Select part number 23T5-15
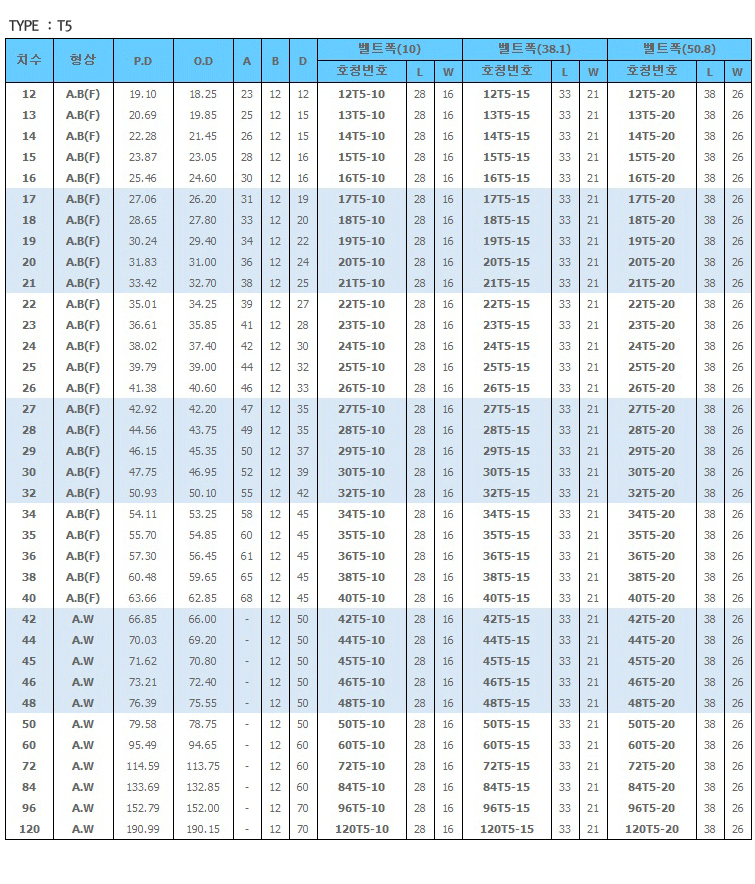The image size is (755, 884). click(506, 325)
